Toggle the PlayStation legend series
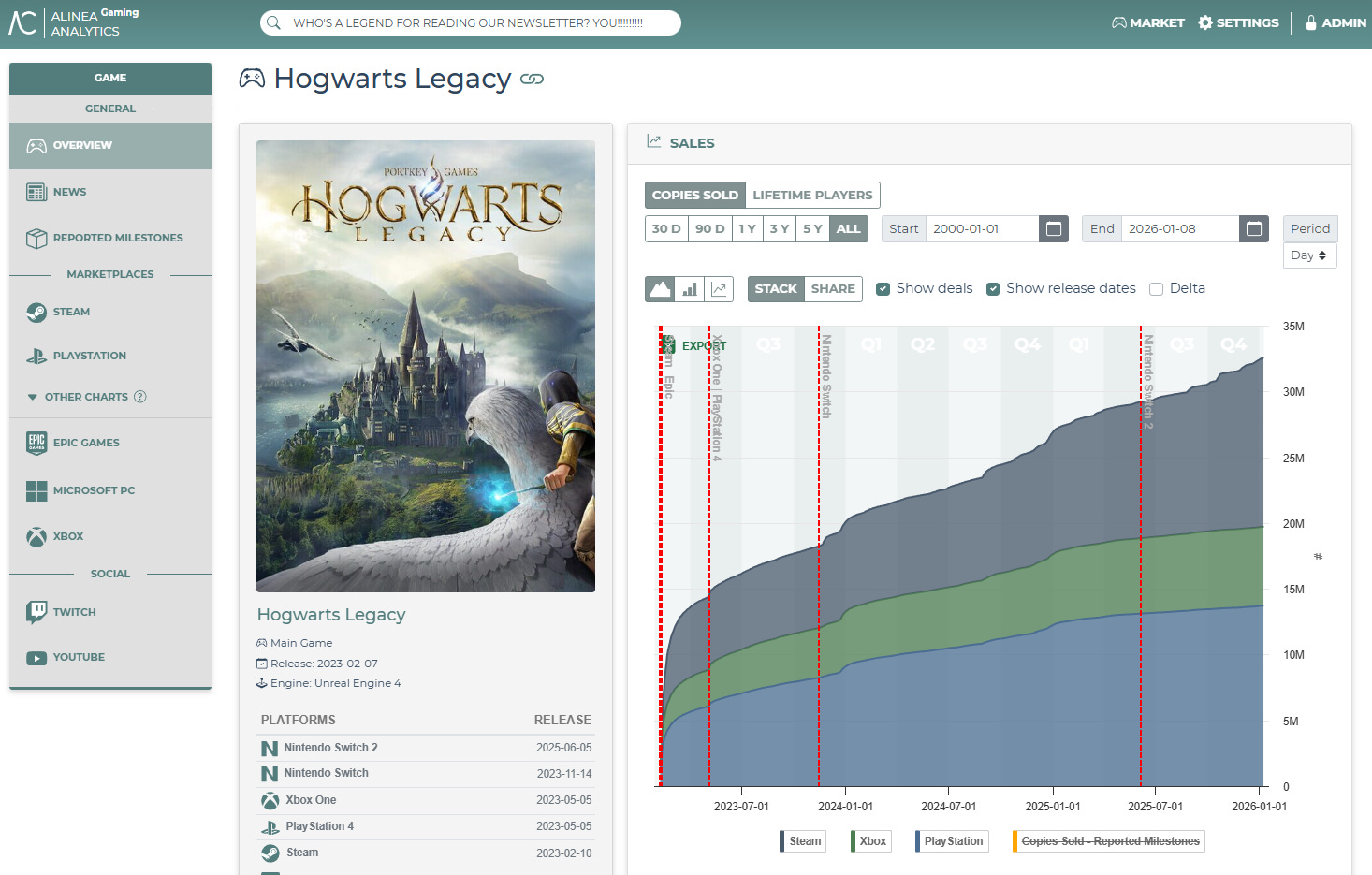Screen dimensions: 1372x875 (x=952, y=841)
